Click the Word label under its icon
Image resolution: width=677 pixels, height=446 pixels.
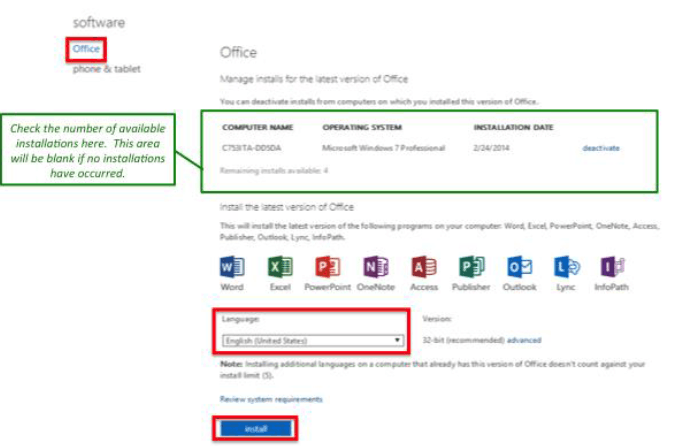coord(232,287)
